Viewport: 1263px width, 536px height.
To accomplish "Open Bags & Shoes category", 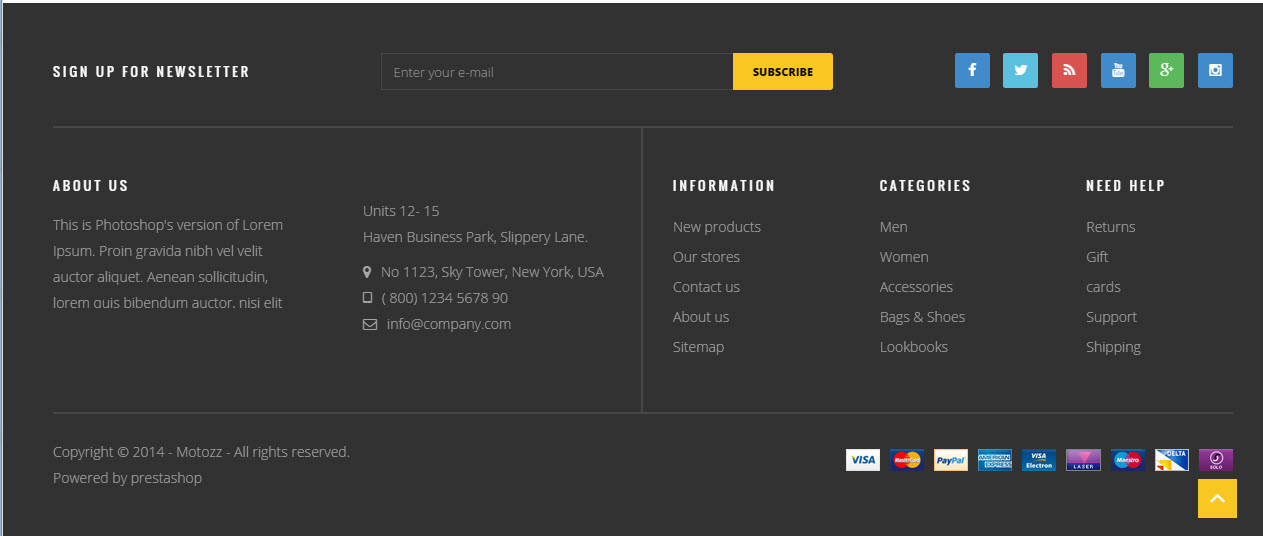I will tap(922, 317).
